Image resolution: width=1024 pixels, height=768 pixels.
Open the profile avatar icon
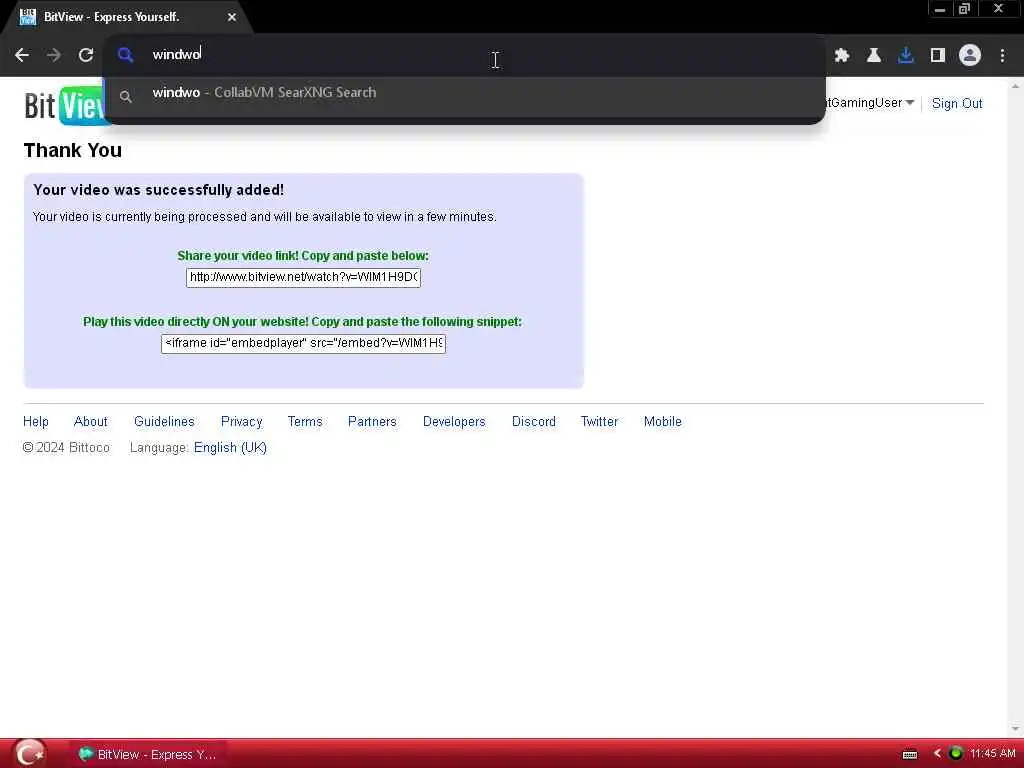(970, 56)
